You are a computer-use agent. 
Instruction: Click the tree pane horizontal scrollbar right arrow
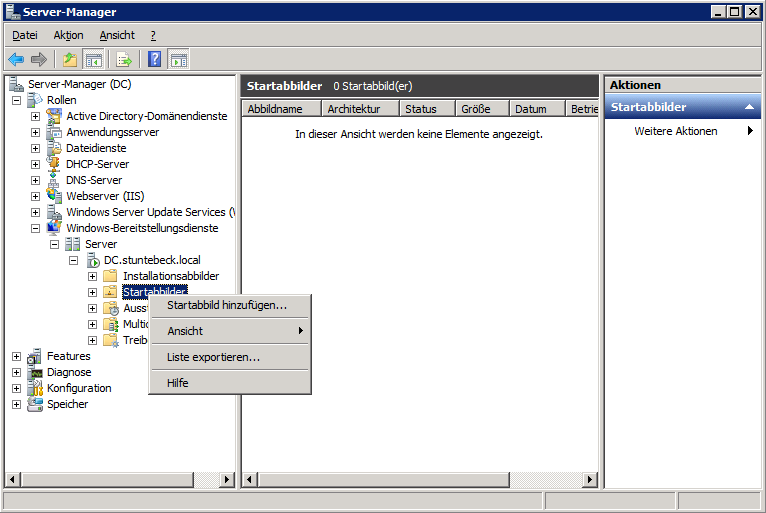tap(226, 480)
